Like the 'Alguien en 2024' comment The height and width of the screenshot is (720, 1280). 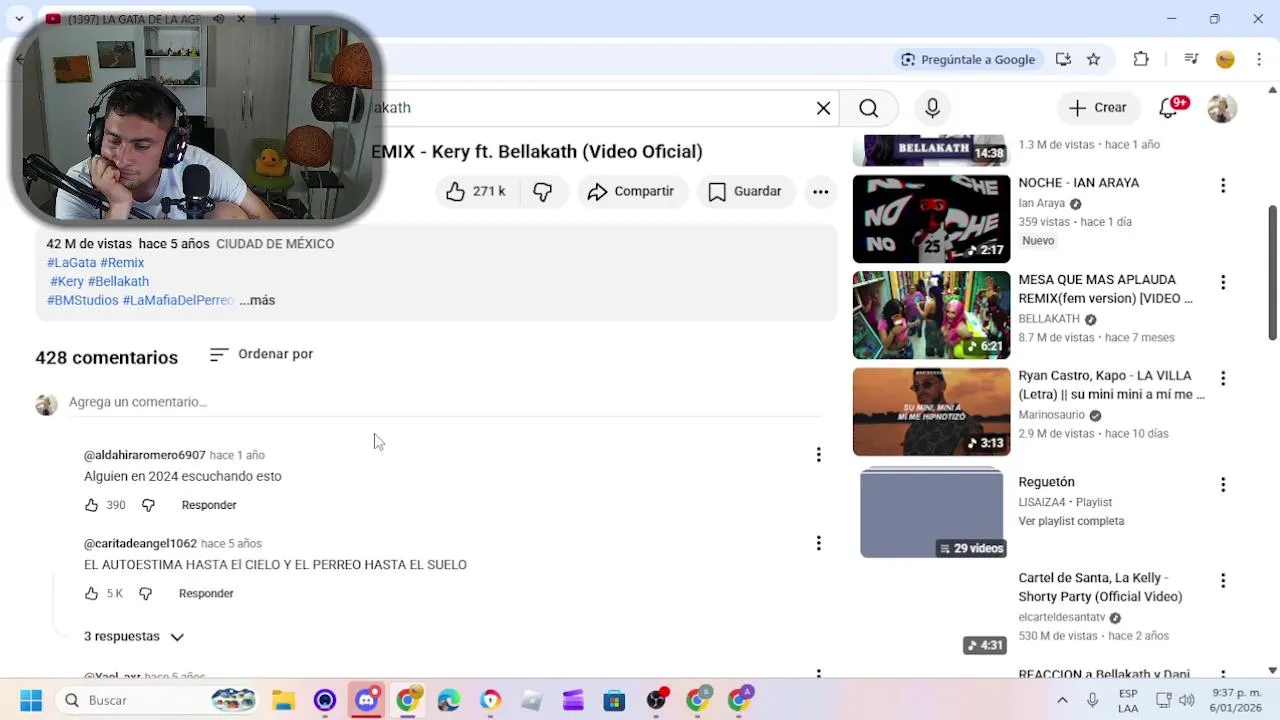[x=92, y=505]
